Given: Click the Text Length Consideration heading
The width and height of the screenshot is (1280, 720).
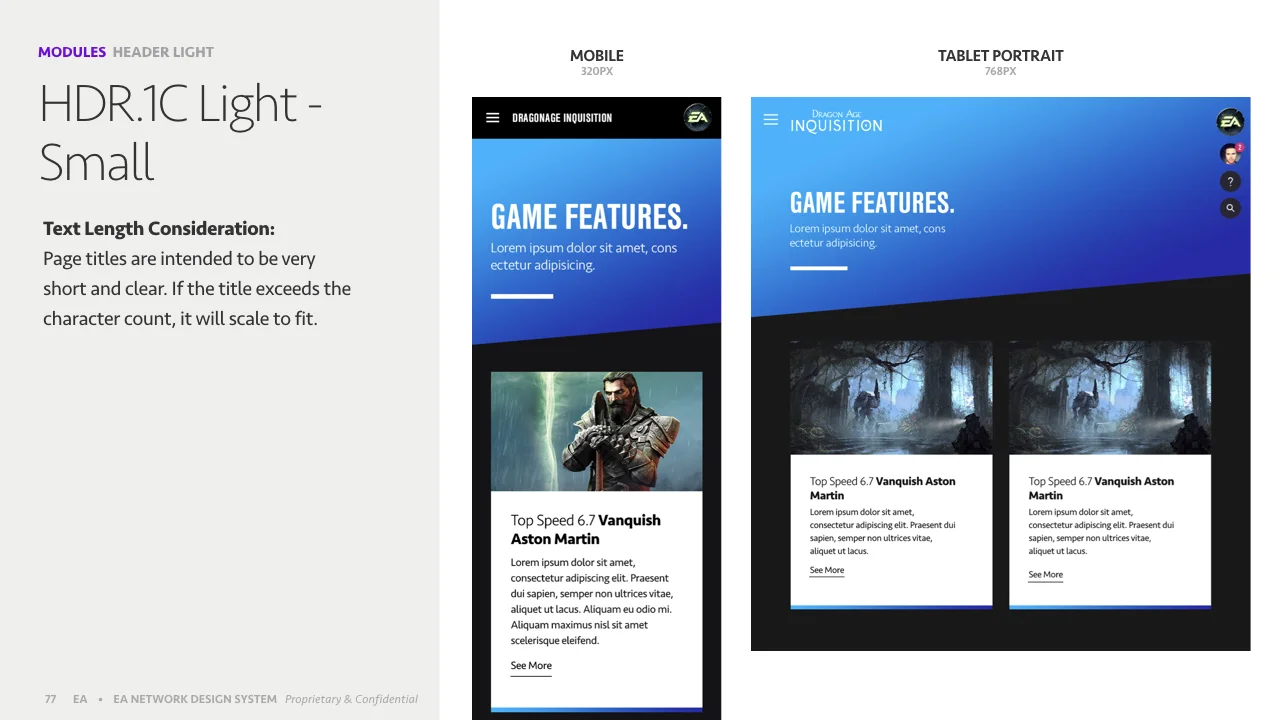Looking at the screenshot, I should (x=159, y=229).
